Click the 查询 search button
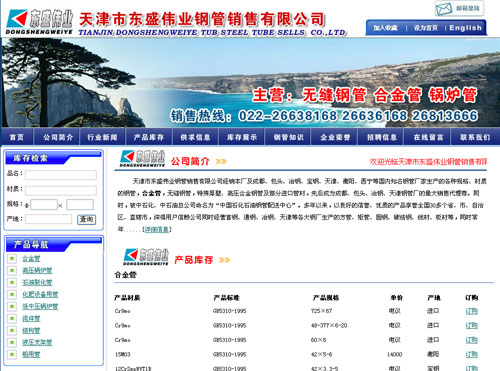This screenshot has width=500, height=371. tap(87, 219)
